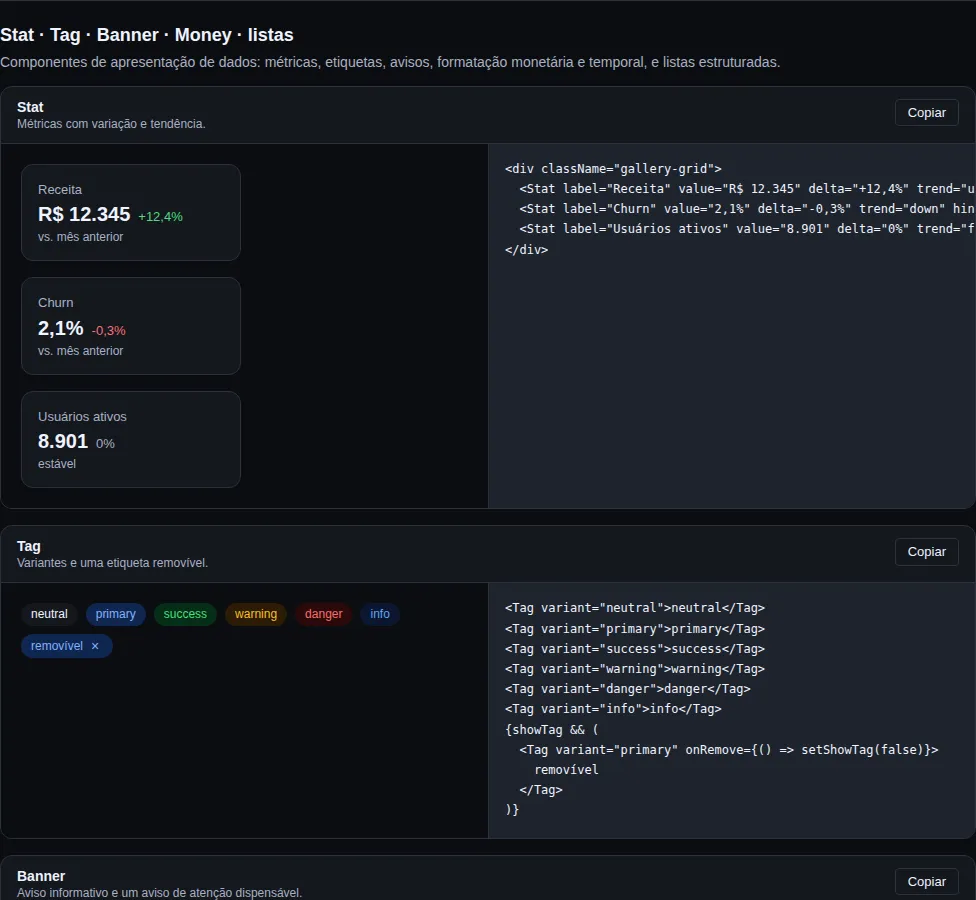Remove the removível tag via its × icon

click(95, 646)
